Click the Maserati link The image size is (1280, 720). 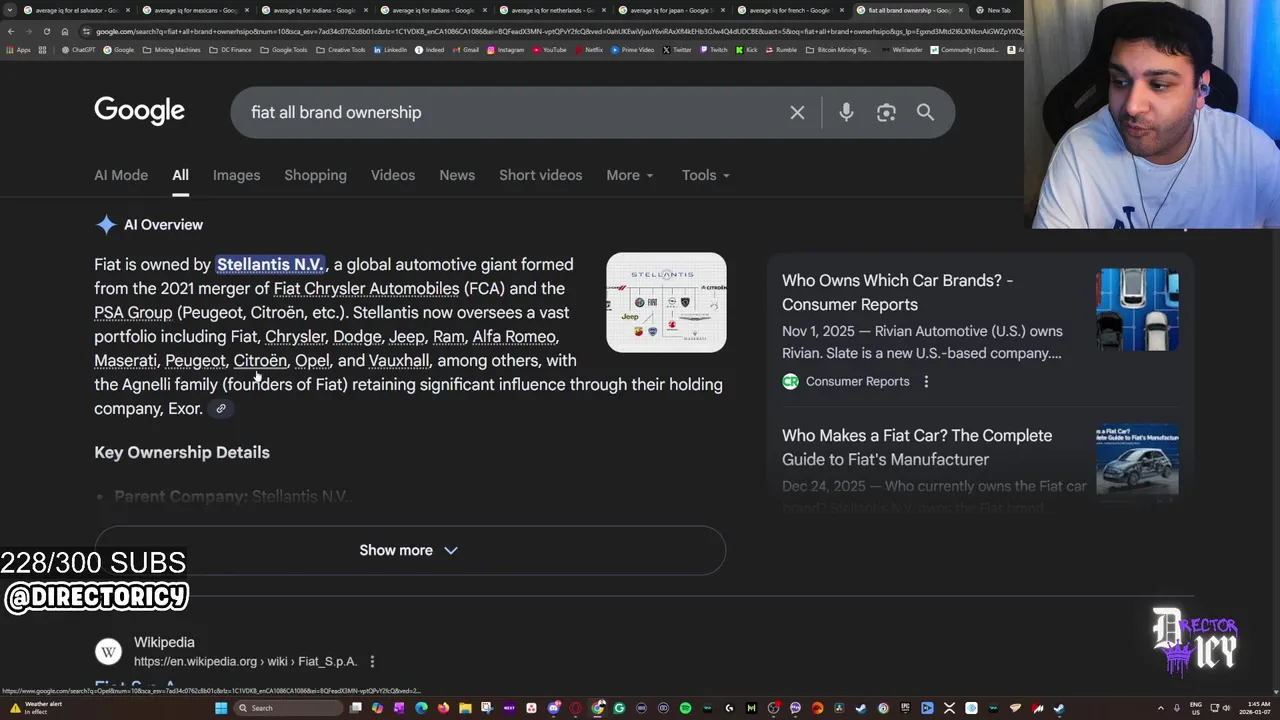point(126,360)
